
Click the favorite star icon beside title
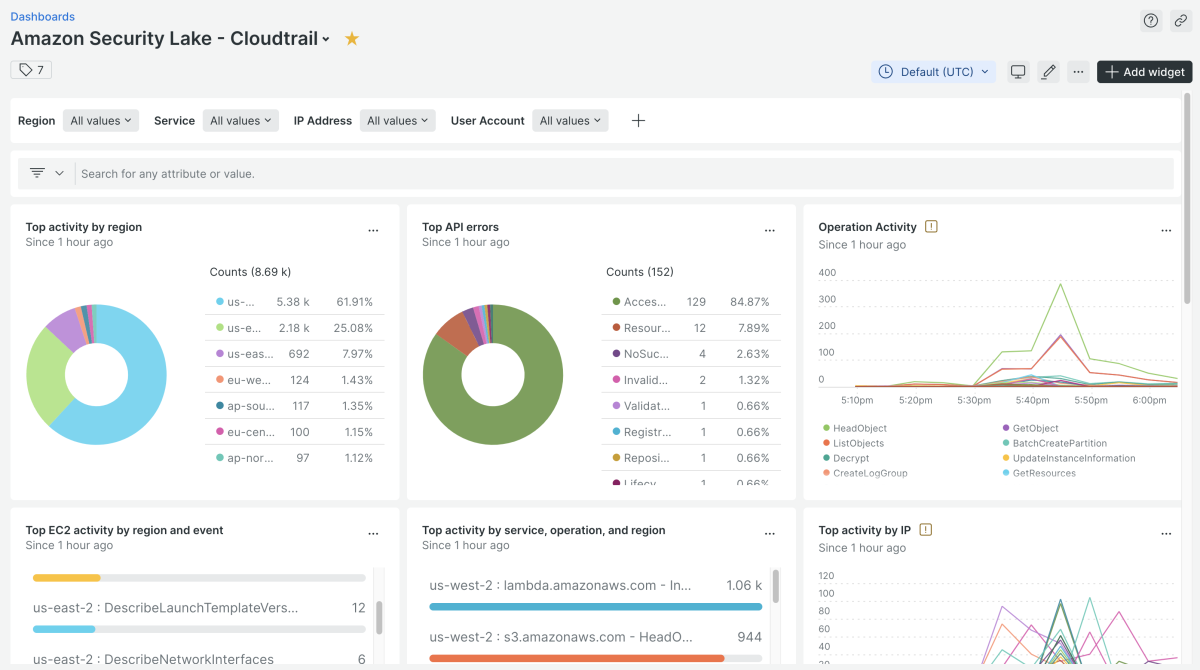(x=352, y=39)
